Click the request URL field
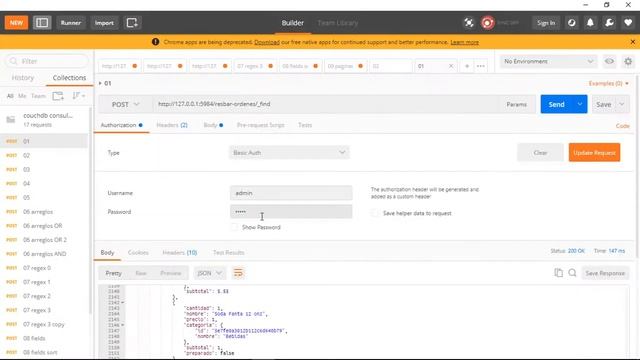This screenshot has height=360, width=640. [x=326, y=104]
